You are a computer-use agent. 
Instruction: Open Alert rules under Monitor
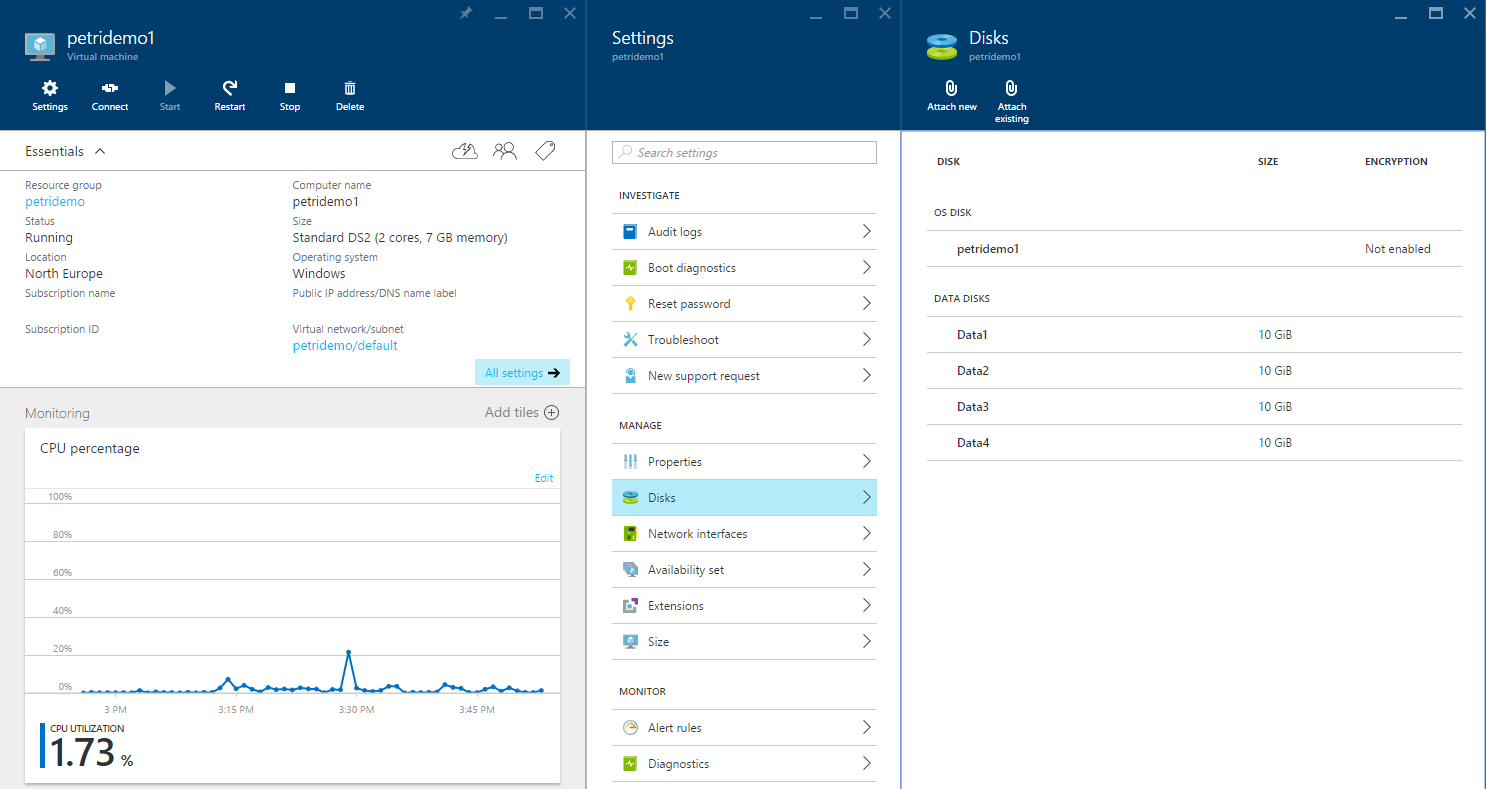click(x=744, y=727)
